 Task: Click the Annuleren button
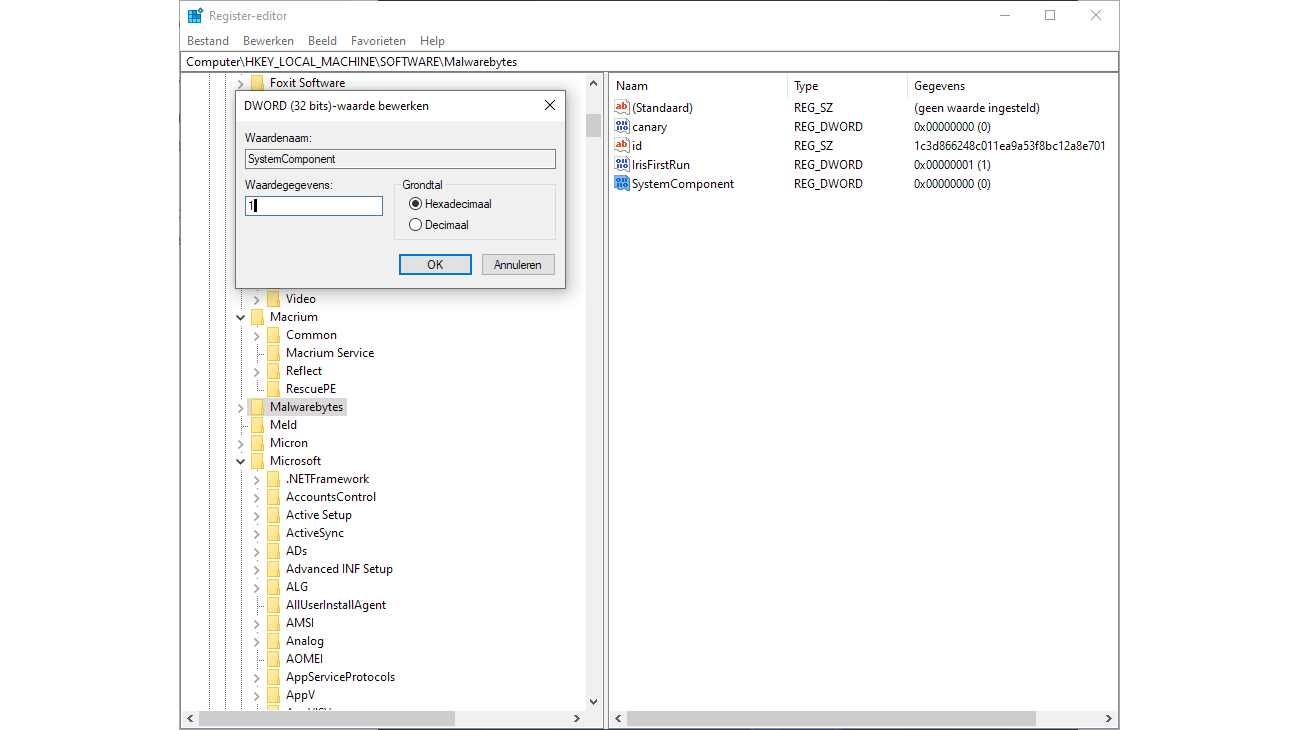(518, 265)
